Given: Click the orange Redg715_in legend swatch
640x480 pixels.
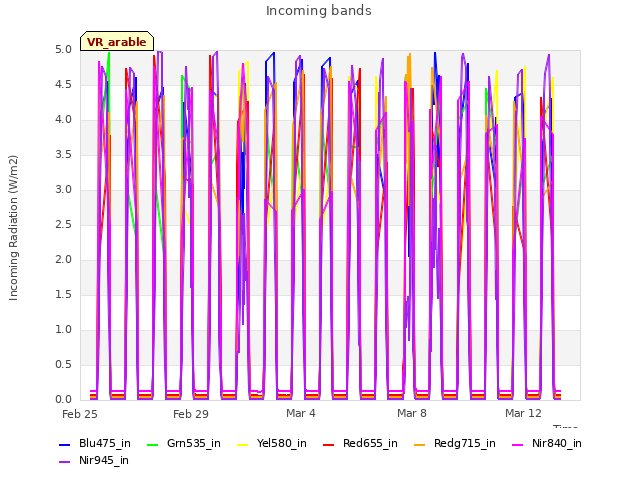Looking at the screenshot, I should [x=420, y=444].
